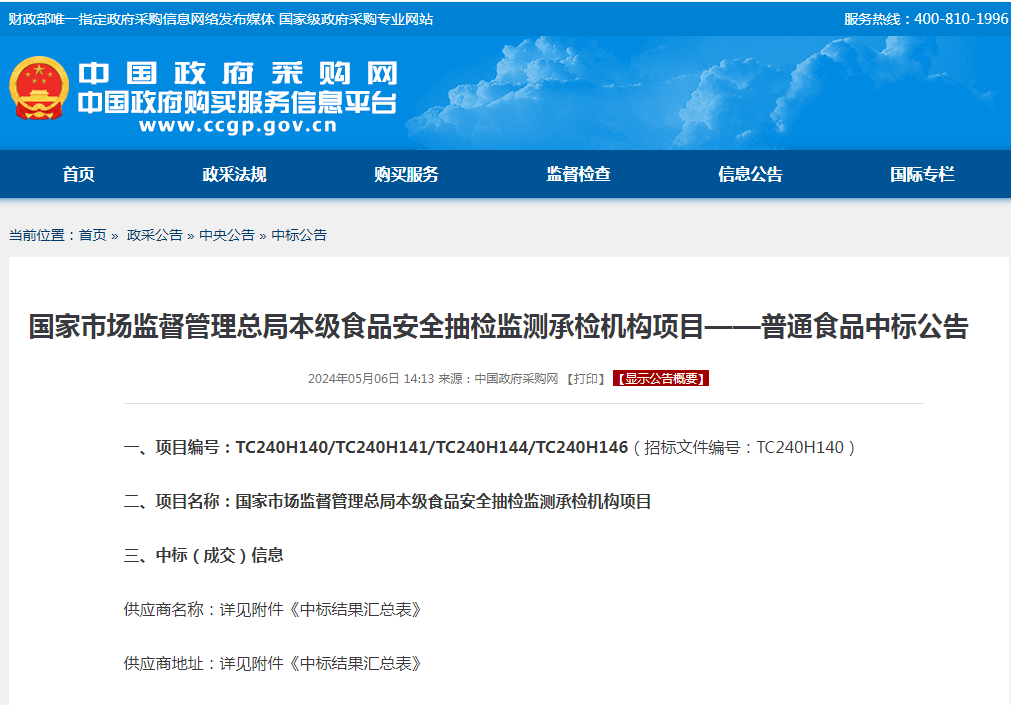Click the top banner text 财政部唯一指定政府采购信息网络发布媒体
The width and height of the screenshot is (1011, 706).
pyautogui.click(x=142, y=19)
